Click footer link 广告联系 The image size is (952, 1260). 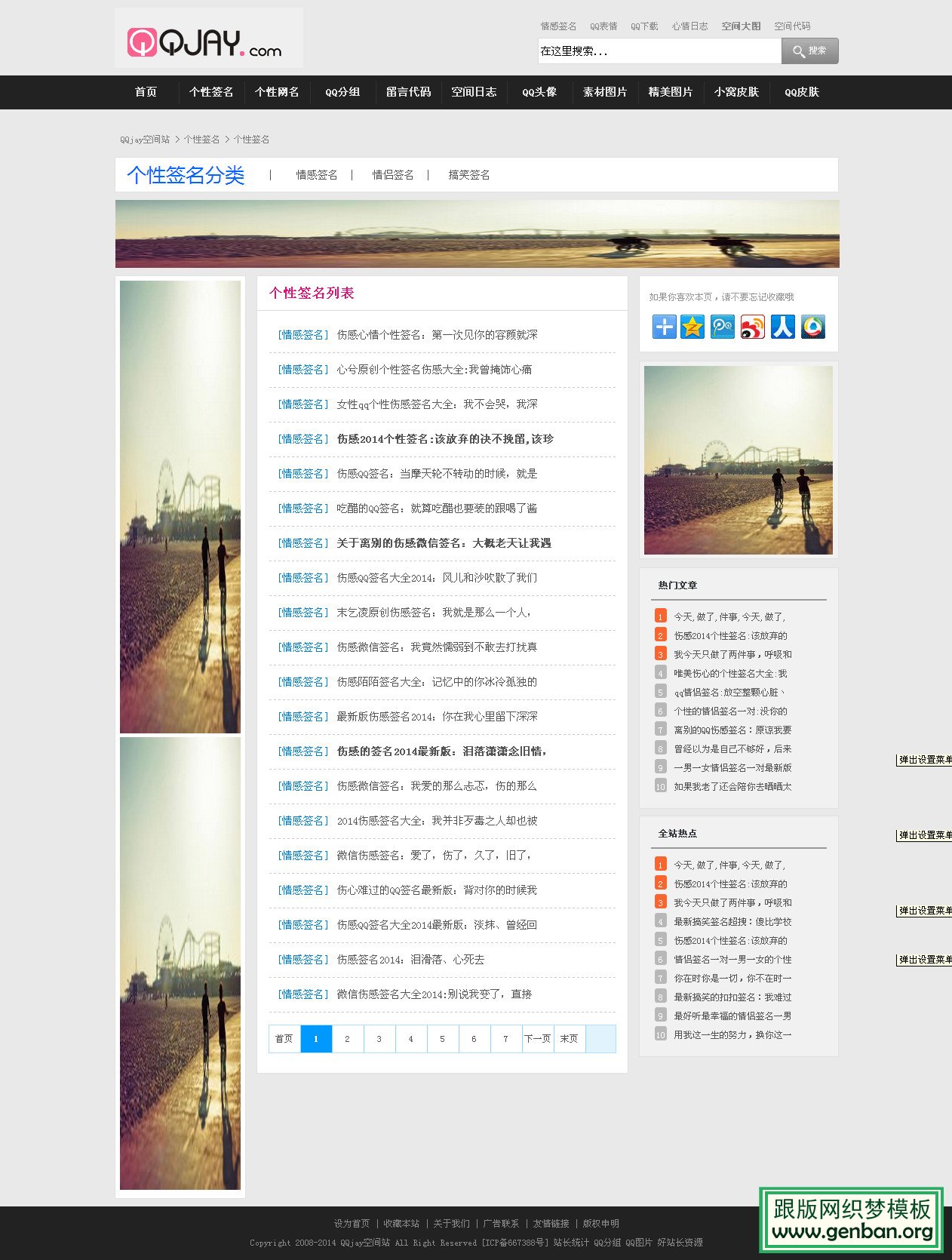pos(501,1224)
